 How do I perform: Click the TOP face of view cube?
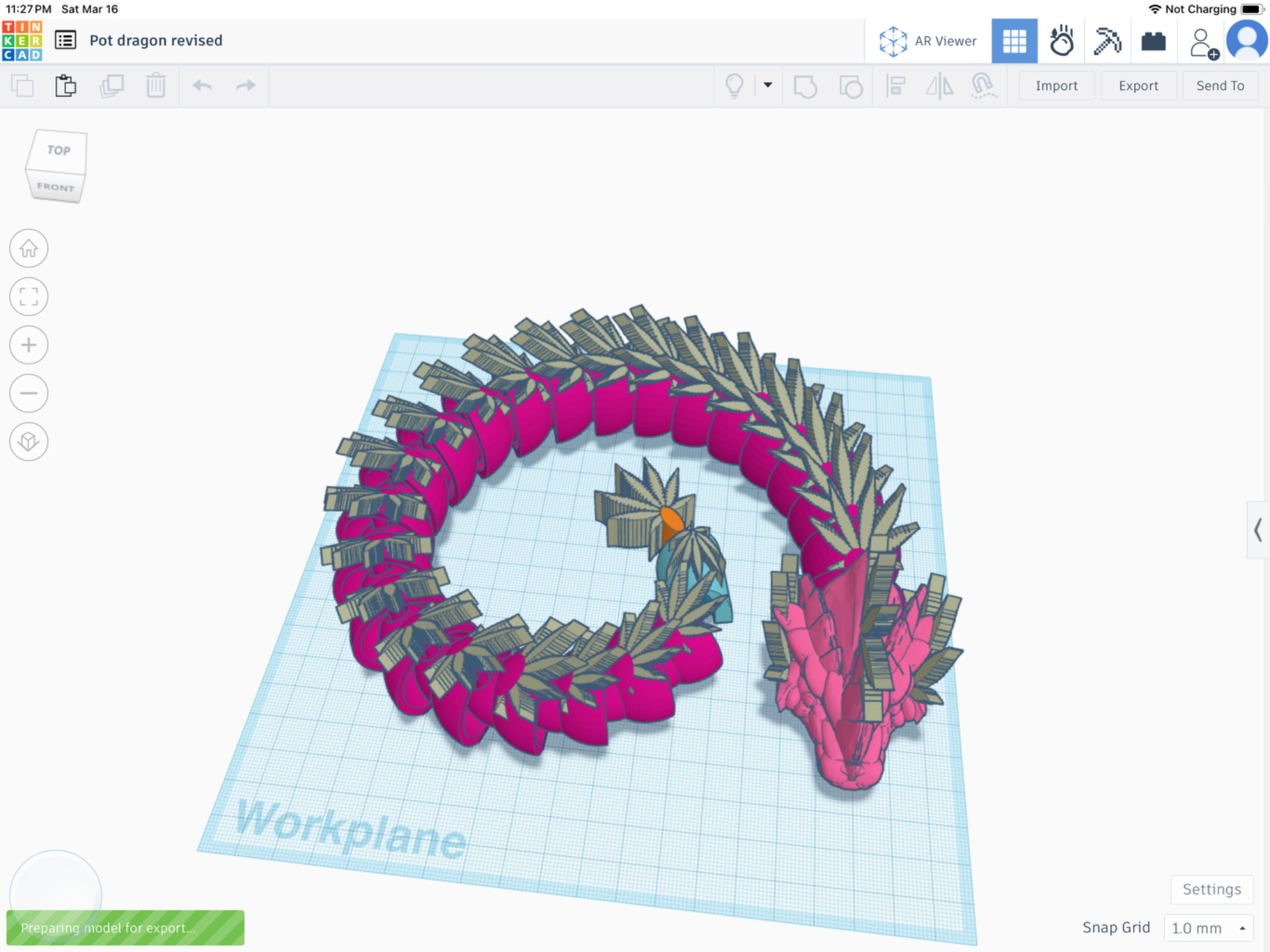(58, 151)
